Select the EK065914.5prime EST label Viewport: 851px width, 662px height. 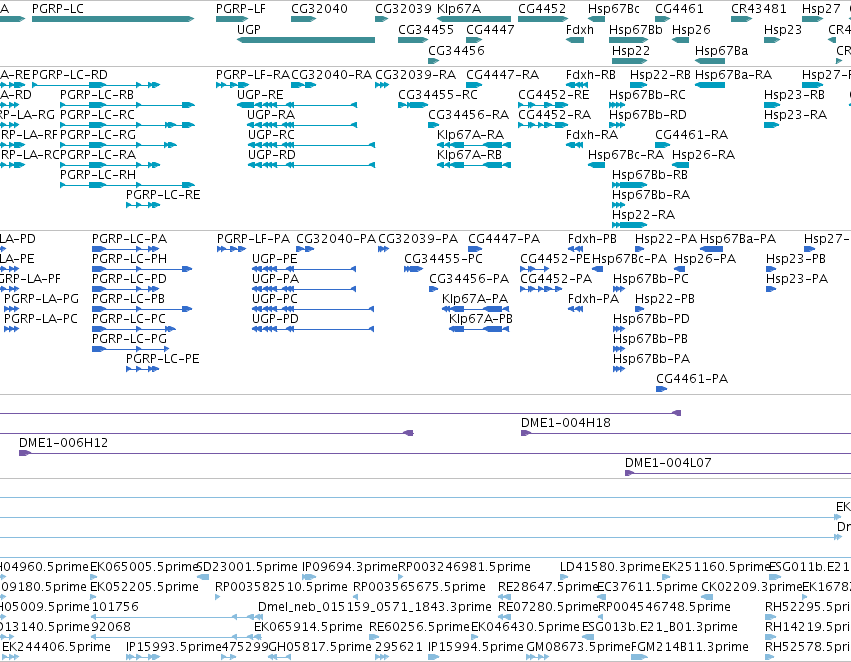tap(308, 627)
